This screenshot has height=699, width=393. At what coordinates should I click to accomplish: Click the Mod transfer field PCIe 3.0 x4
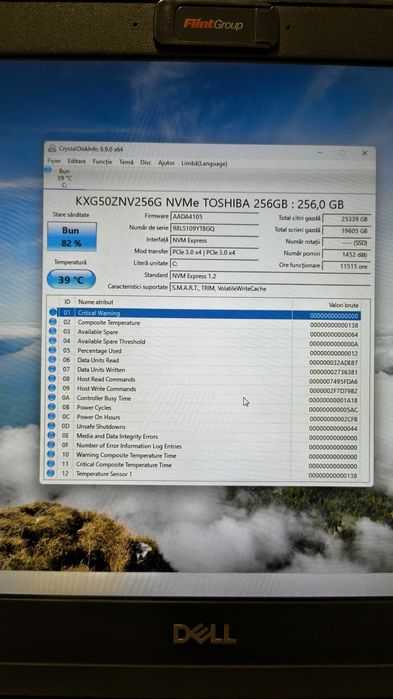[214, 252]
